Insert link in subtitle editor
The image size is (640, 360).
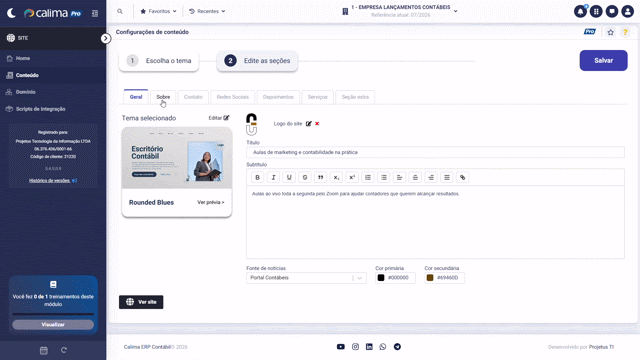(462, 177)
